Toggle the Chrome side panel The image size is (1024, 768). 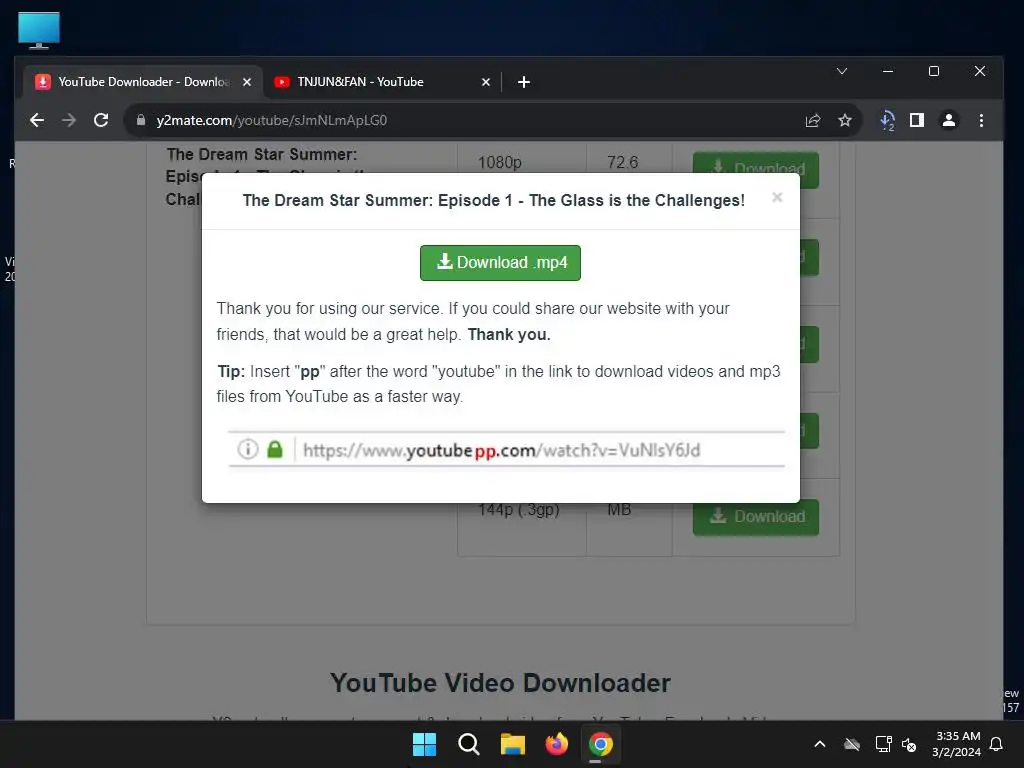coord(917,120)
